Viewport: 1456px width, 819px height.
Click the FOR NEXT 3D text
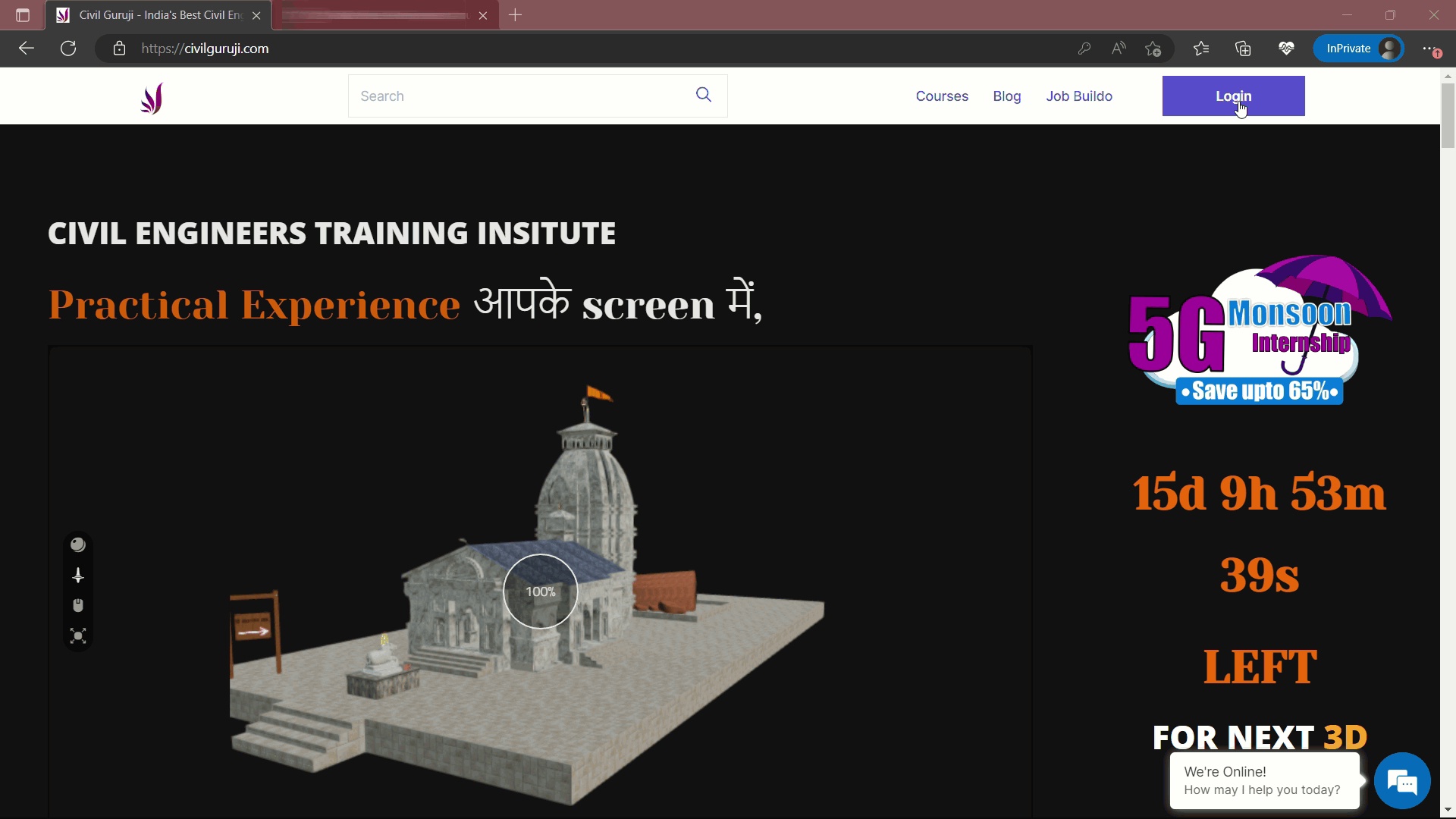point(1260,737)
